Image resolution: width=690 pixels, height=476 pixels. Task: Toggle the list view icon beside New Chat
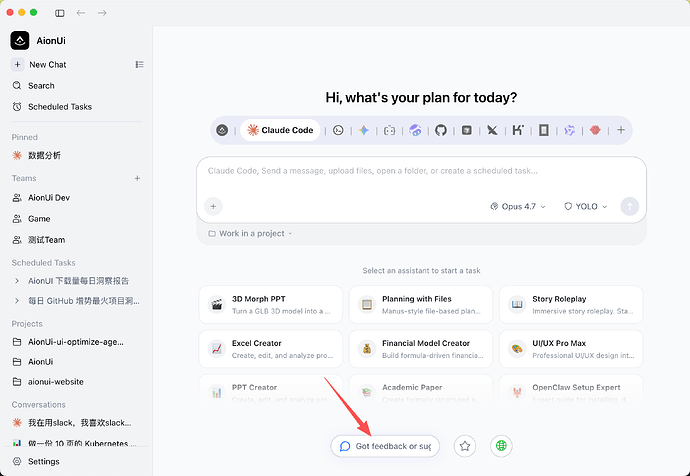click(x=139, y=65)
